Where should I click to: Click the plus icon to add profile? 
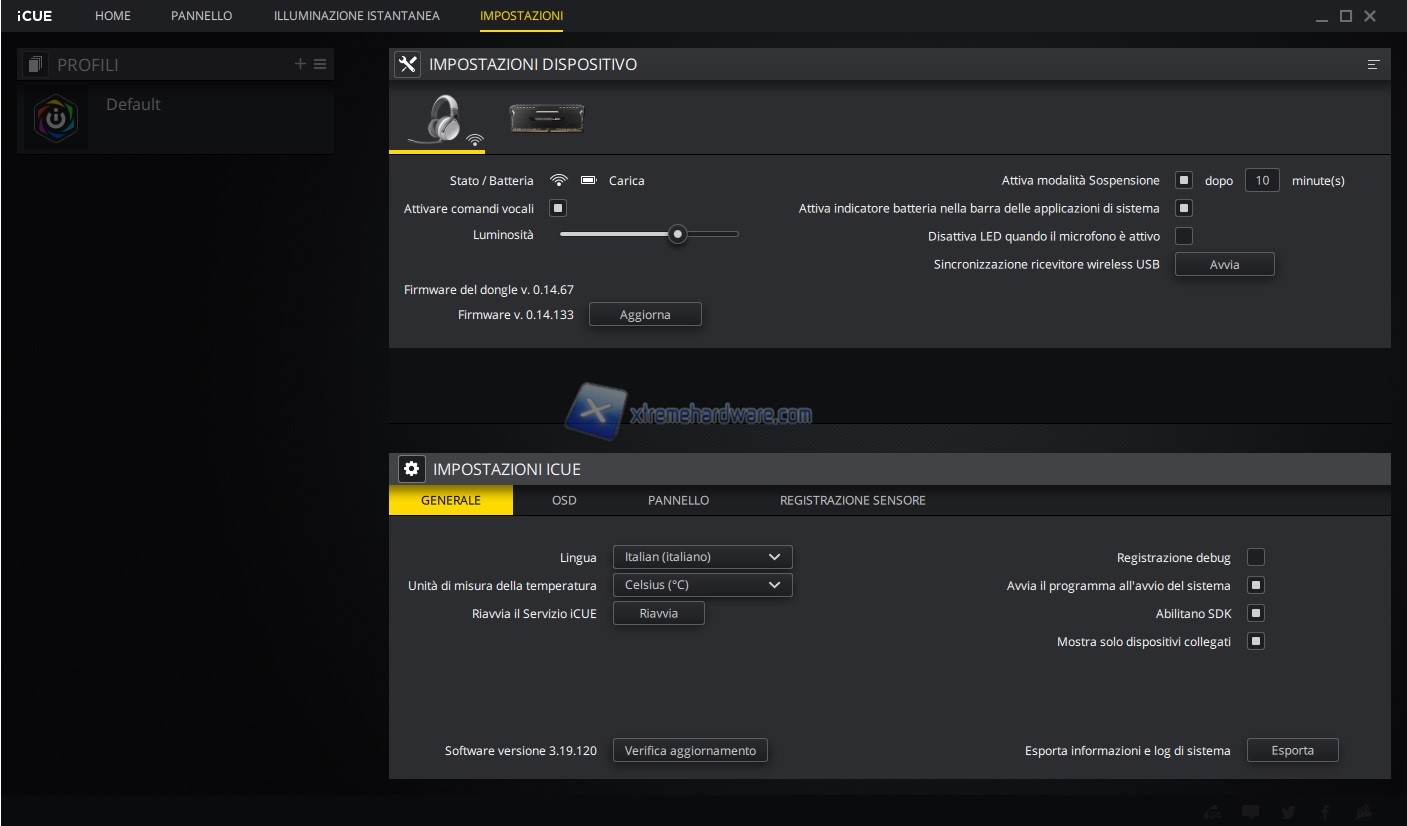pyautogui.click(x=300, y=64)
